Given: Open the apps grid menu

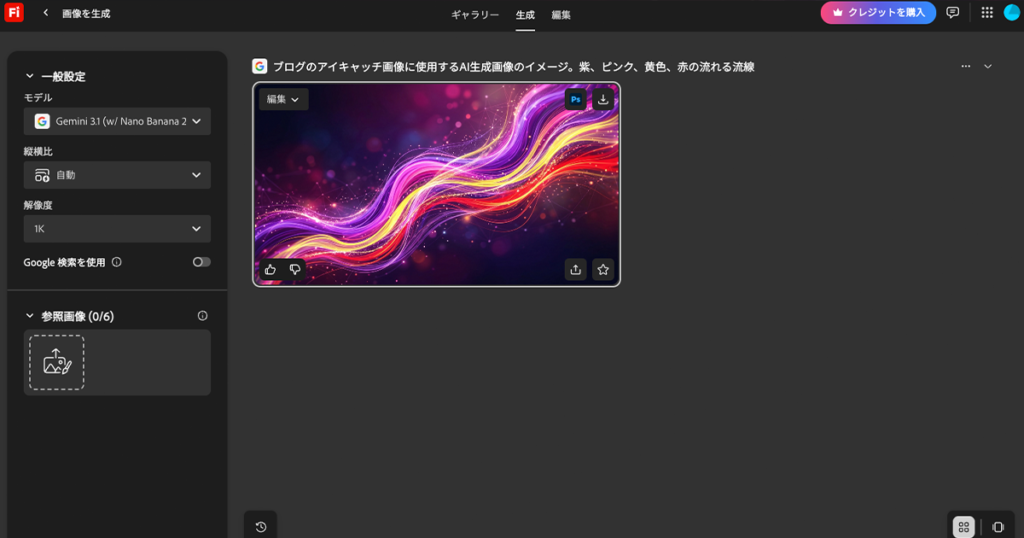Looking at the screenshot, I should pos(987,13).
